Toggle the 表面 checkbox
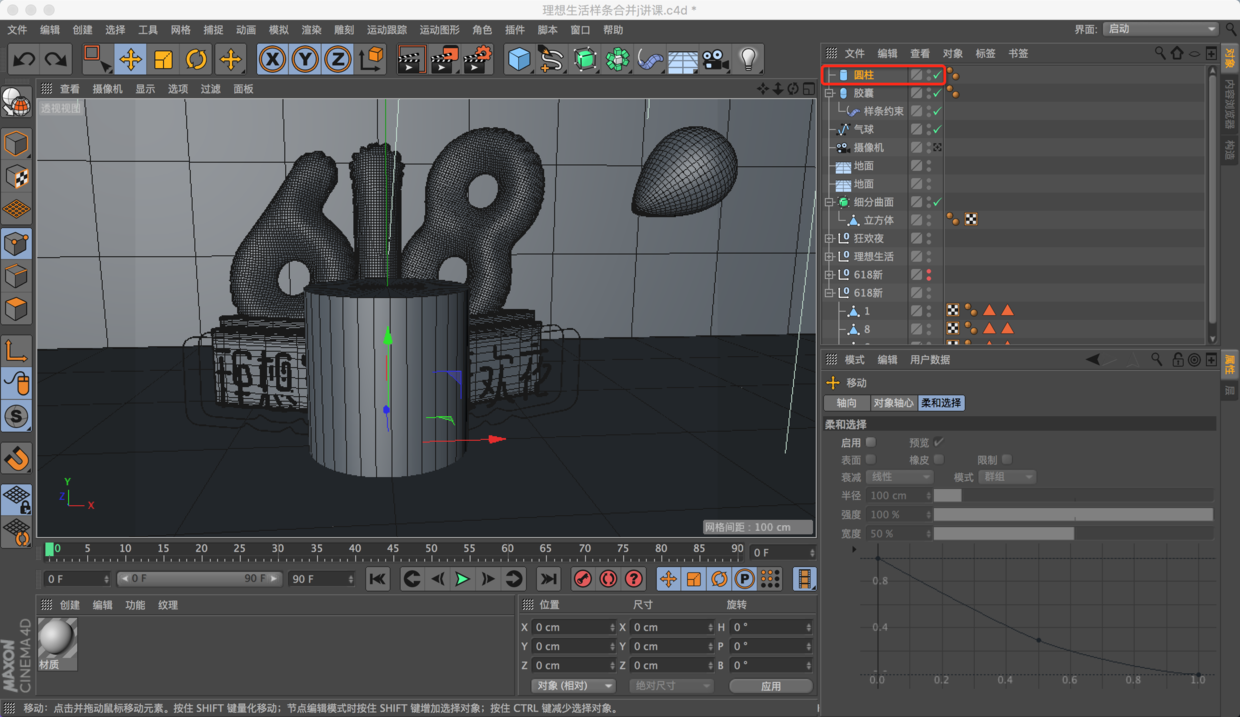1240x717 pixels. (870, 460)
